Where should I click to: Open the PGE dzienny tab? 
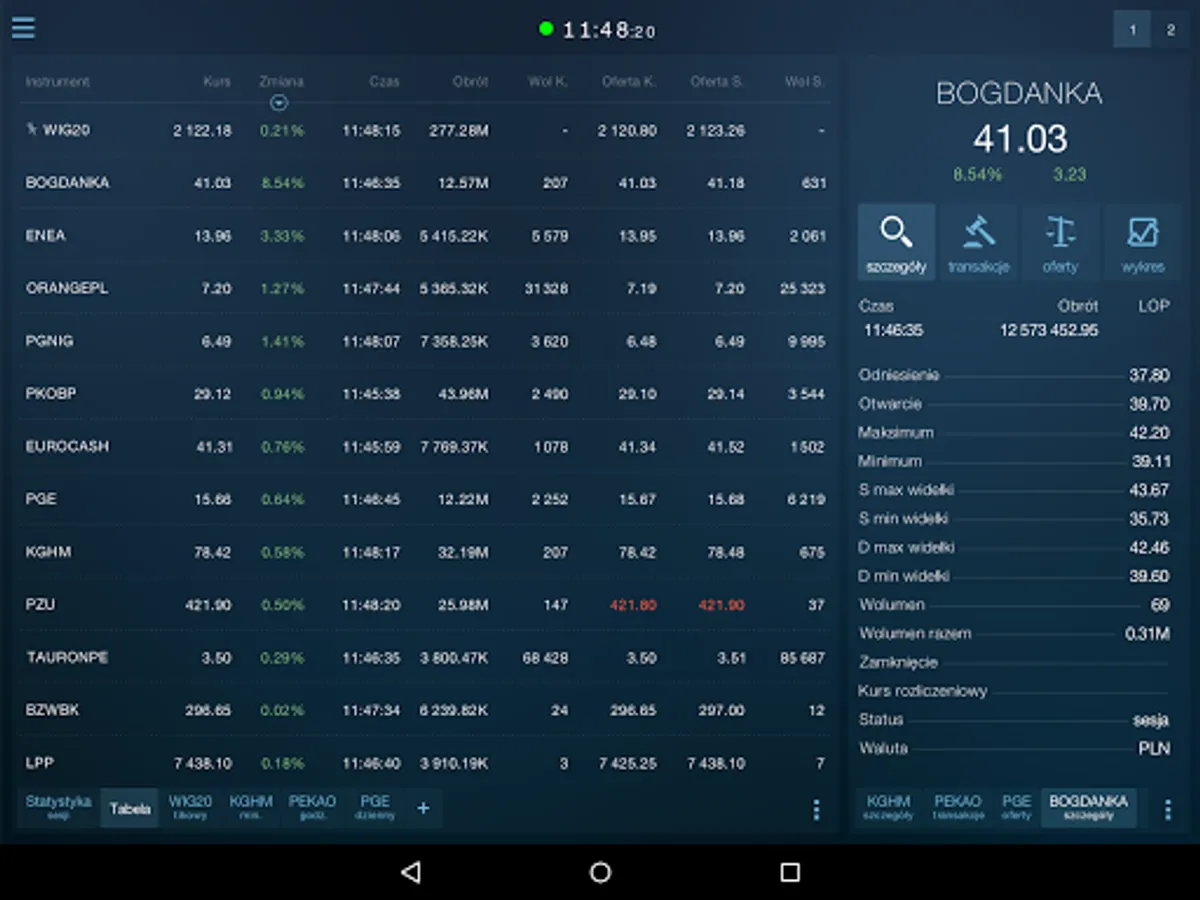[375, 807]
